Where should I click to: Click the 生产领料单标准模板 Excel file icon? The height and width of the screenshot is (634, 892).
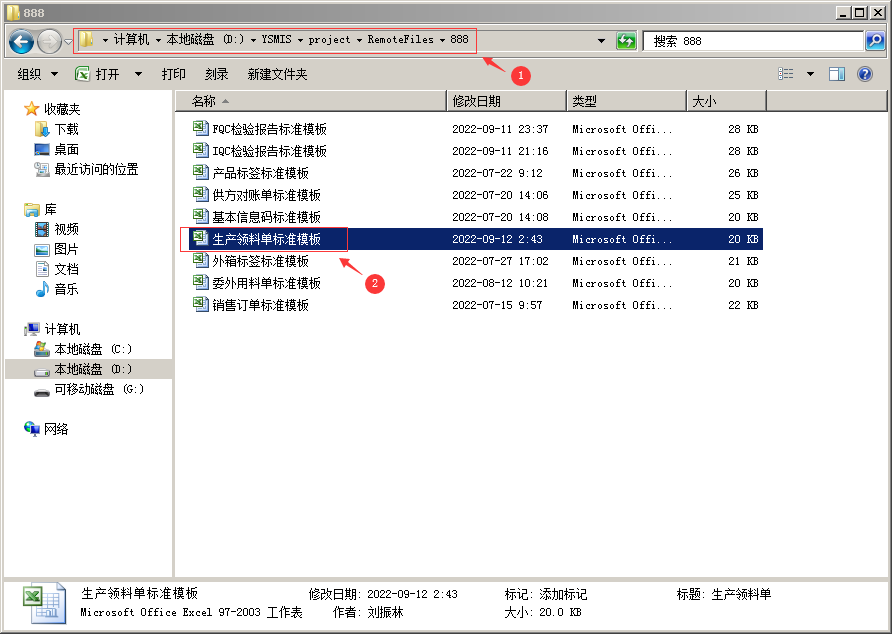tap(200, 238)
